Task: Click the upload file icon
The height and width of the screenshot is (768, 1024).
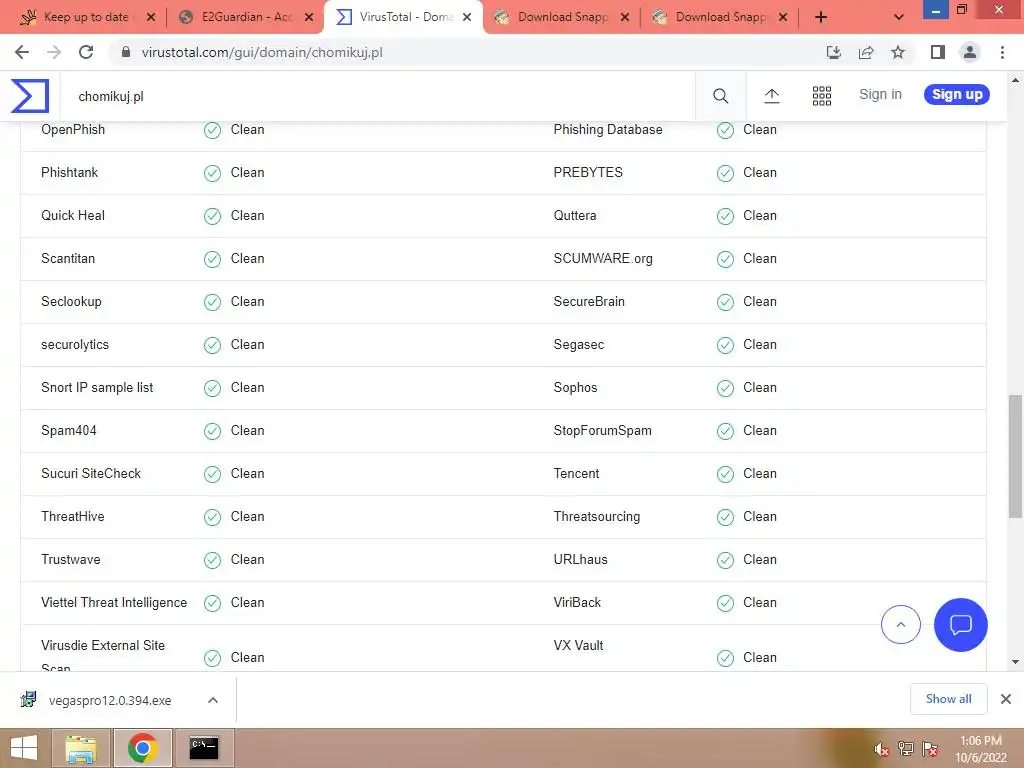Action: click(772, 96)
